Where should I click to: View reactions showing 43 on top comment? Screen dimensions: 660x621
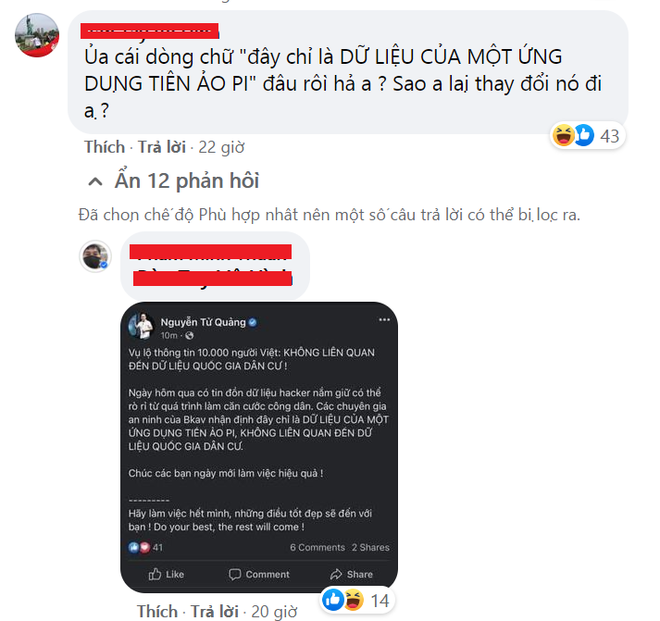coord(587,136)
